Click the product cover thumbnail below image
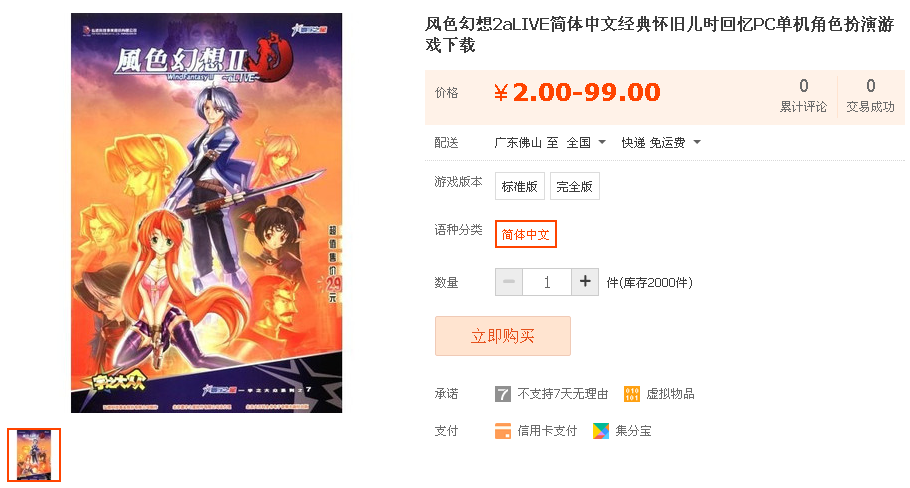 (34, 455)
